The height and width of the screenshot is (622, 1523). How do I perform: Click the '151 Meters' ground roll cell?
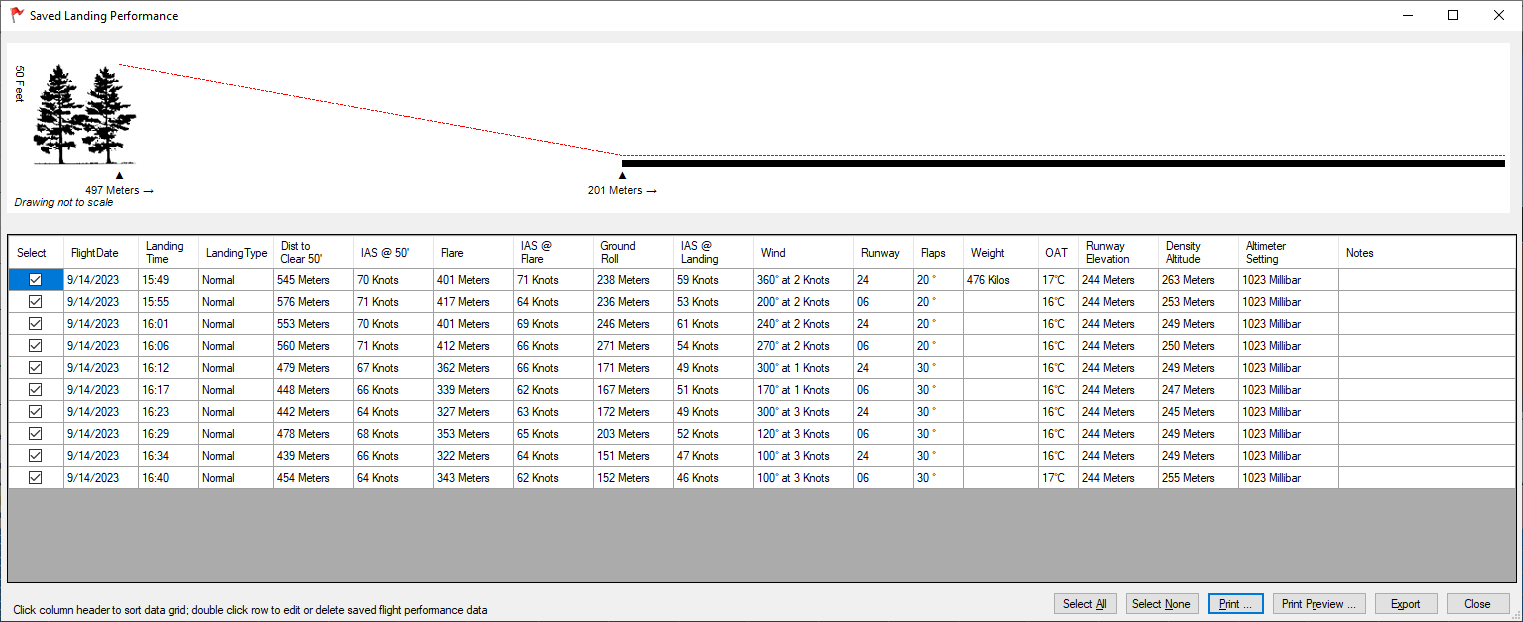(x=633, y=456)
